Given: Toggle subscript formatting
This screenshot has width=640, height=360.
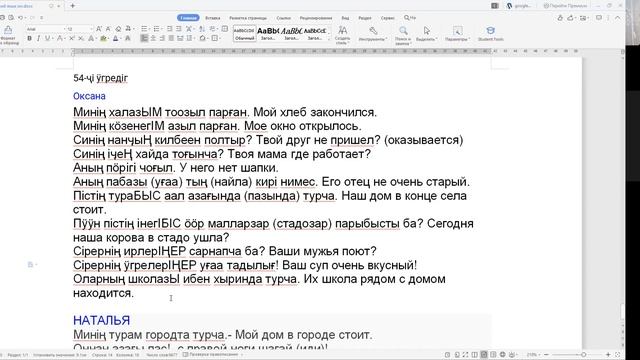Looking at the screenshot, I should pyautogui.click(x=81, y=38).
